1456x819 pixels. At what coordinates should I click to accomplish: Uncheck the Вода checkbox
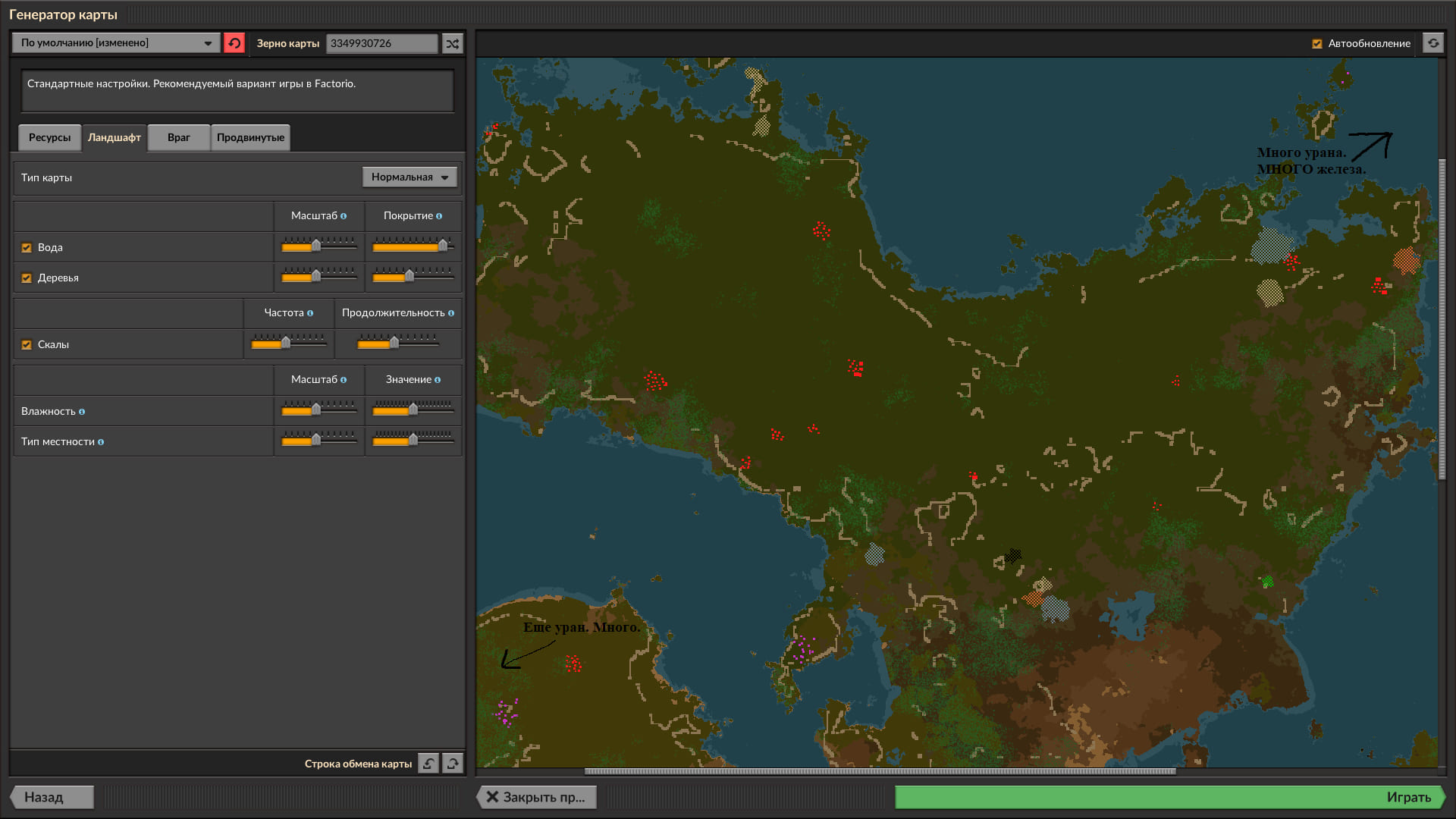point(27,248)
